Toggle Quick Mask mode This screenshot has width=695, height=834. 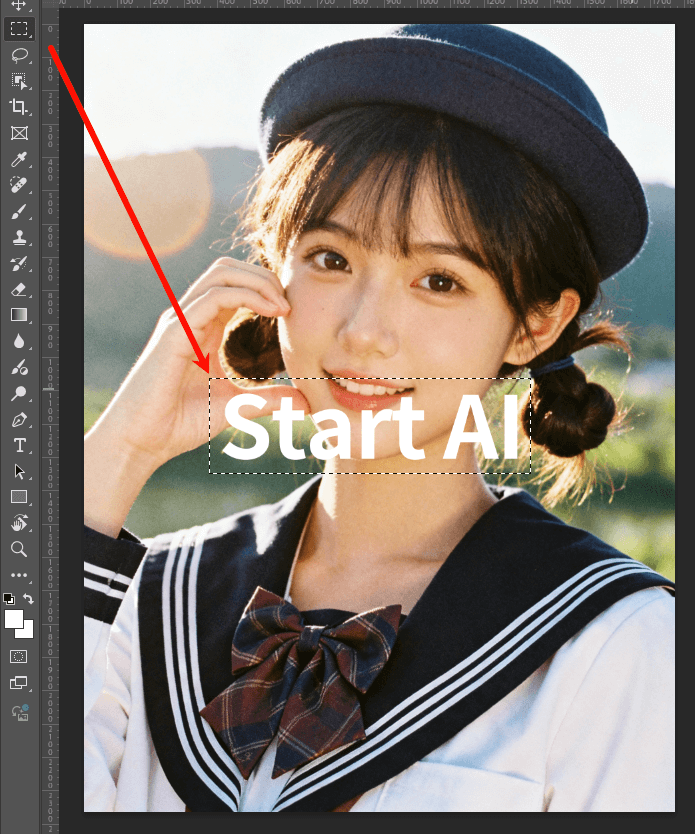18,656
